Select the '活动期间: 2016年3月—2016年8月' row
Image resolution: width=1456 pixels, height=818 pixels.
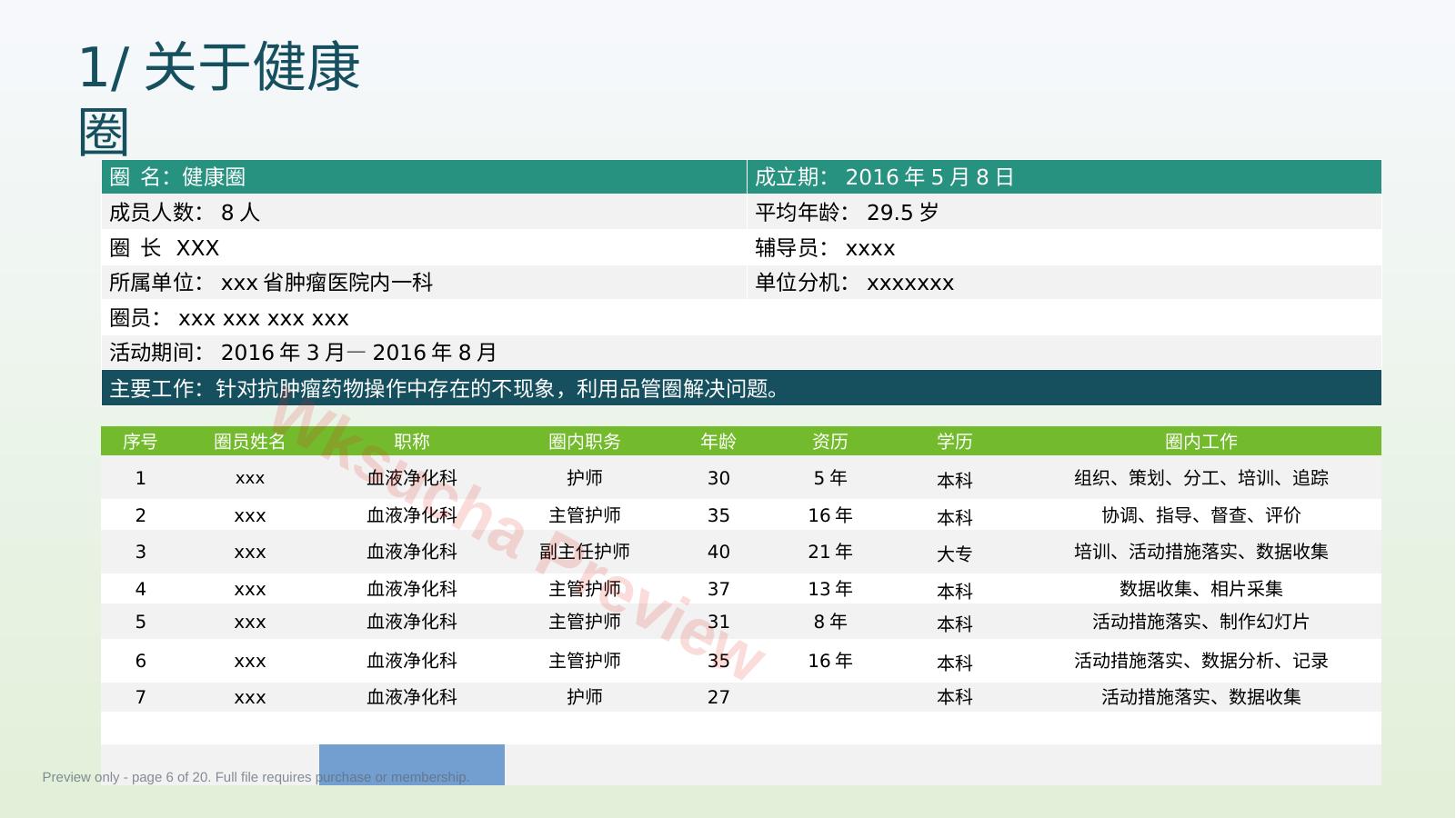[x=741, y=352]
